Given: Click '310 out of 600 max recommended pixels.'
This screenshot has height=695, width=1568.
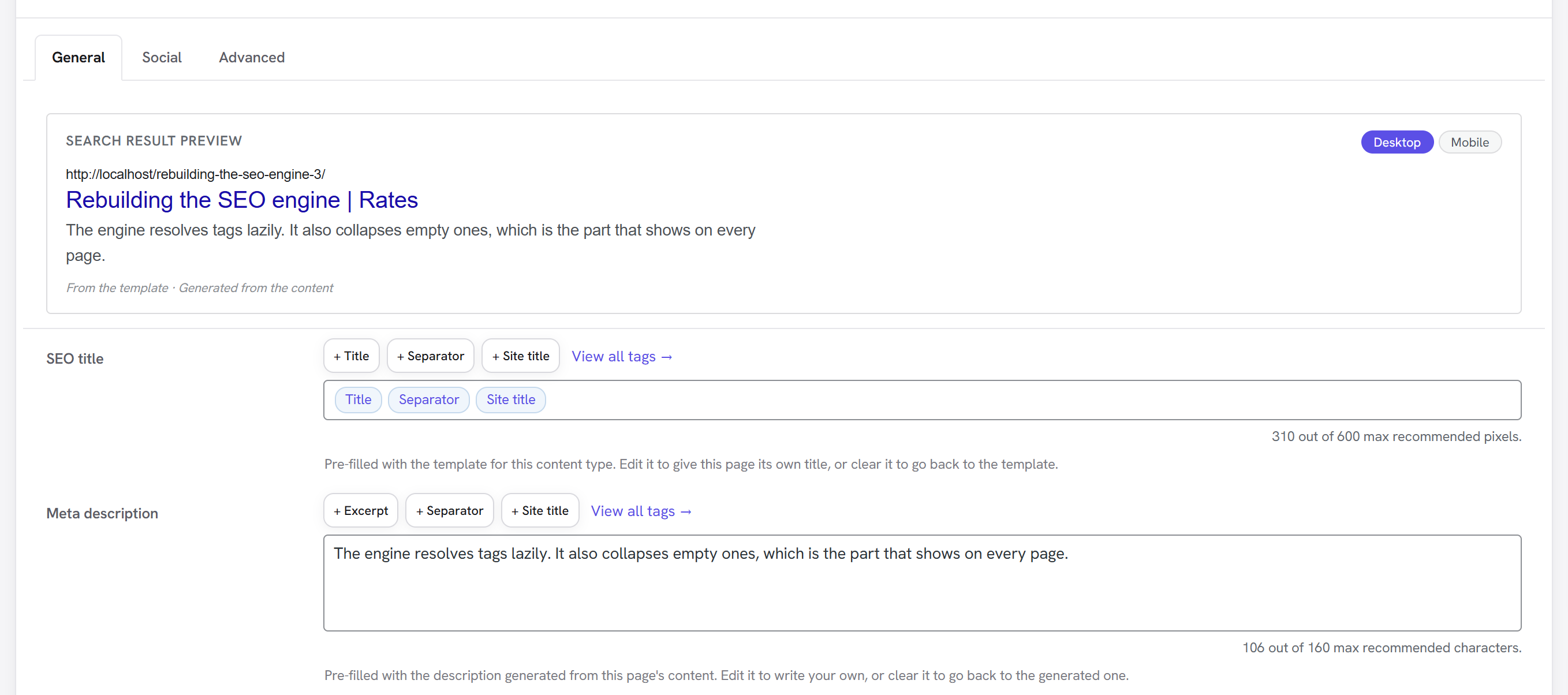Looking at the screenshot, I should point(1397,436).
